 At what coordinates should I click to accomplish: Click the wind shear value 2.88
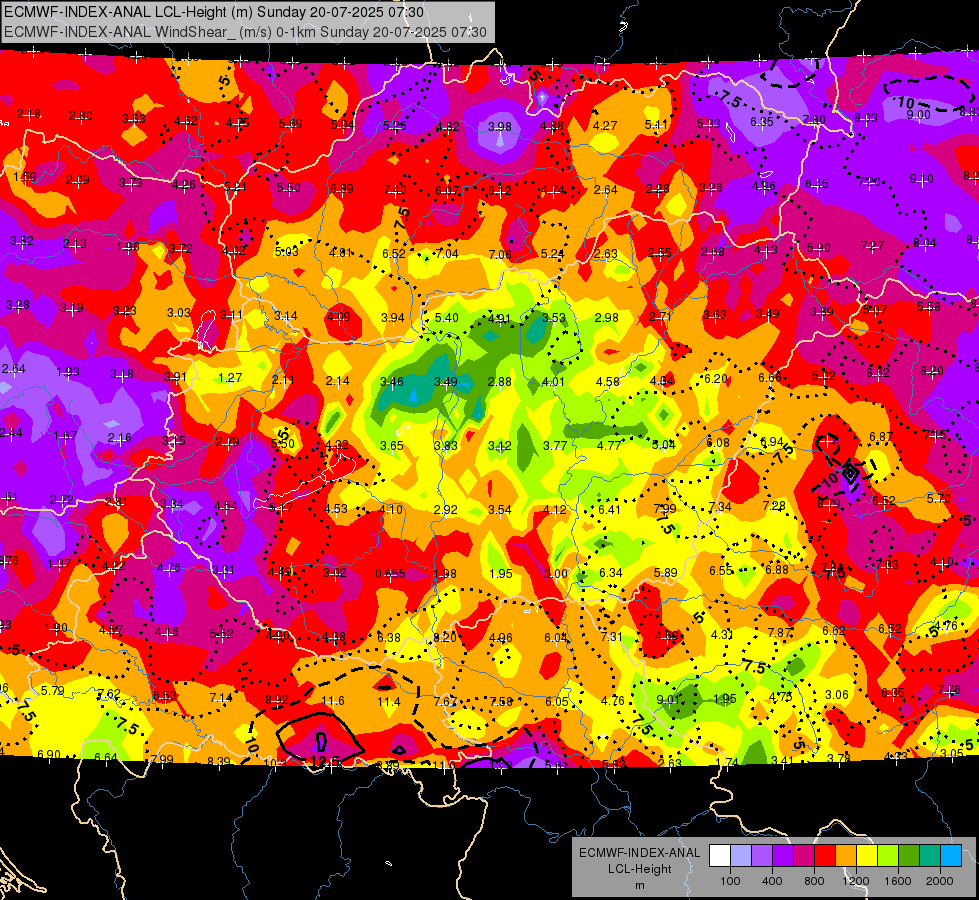tap(500, 382)
